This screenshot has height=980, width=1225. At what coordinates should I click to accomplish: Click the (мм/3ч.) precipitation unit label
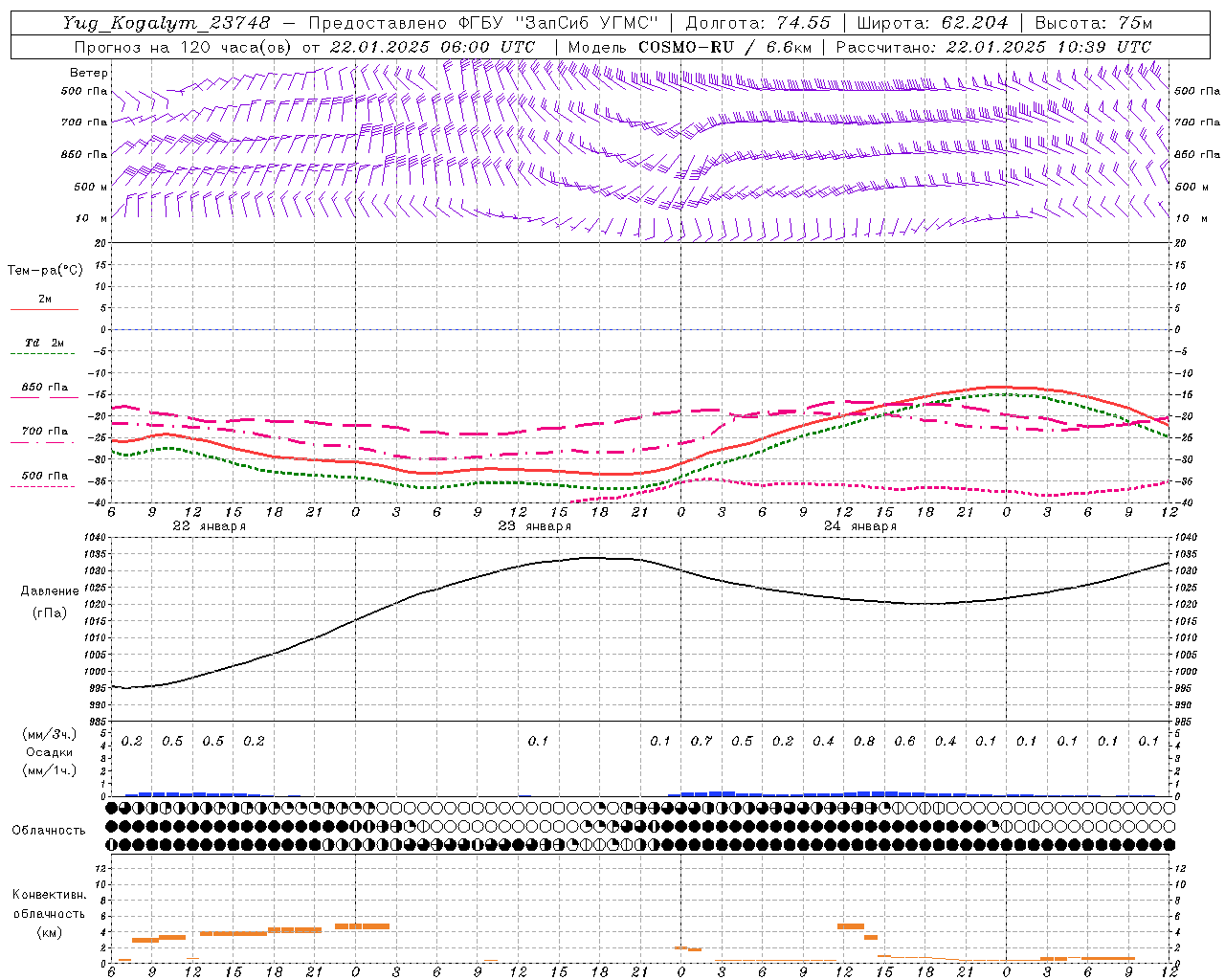pos(50,734)
